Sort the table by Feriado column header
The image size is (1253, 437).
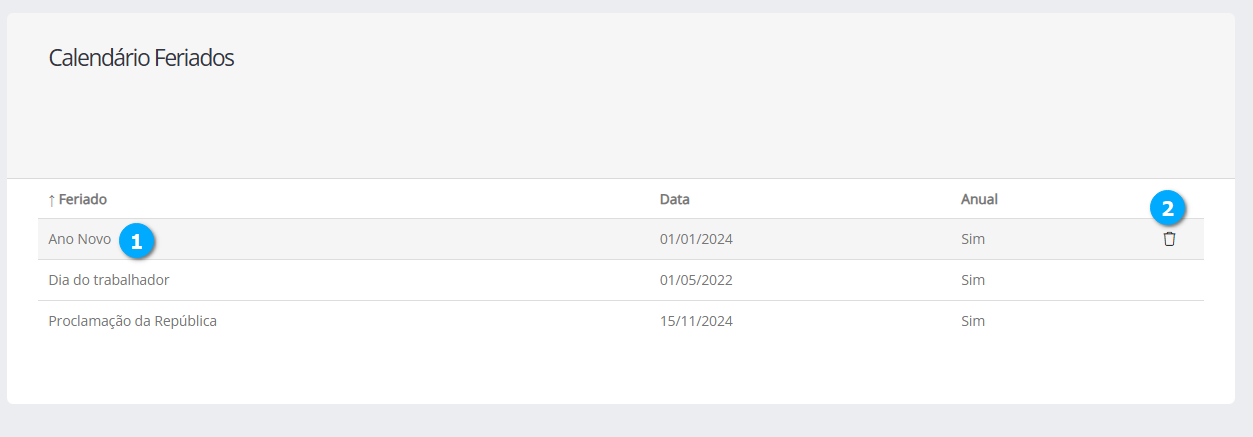coord(83,199)
